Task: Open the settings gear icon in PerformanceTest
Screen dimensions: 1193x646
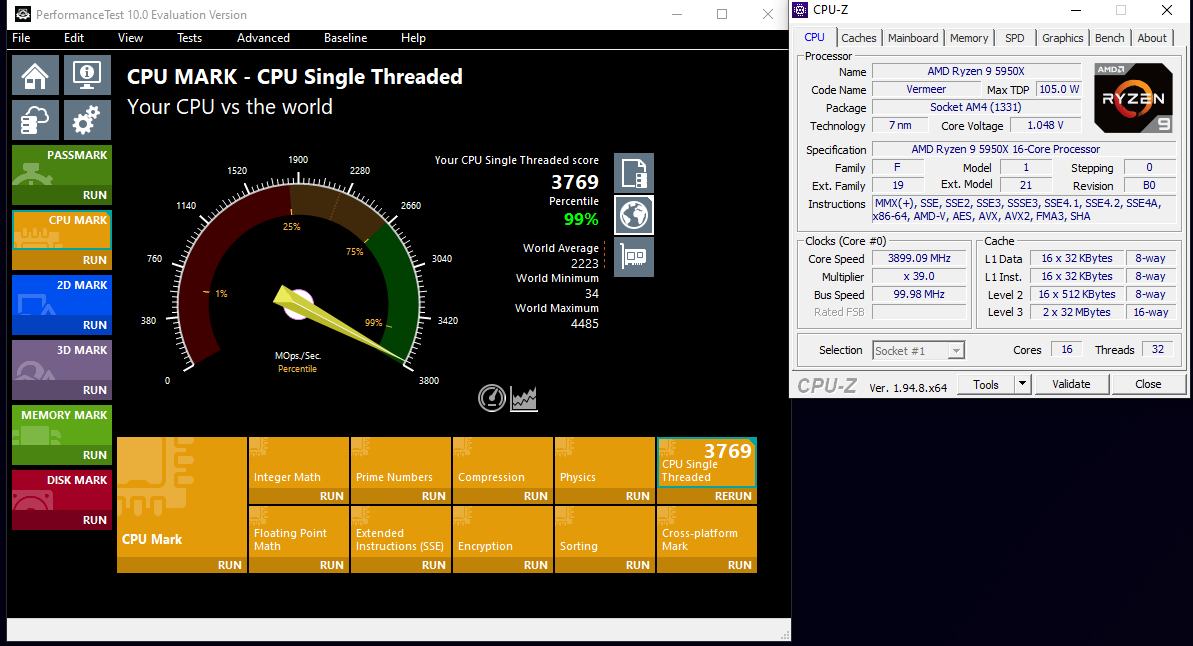Action: click(x=87, y=120)
